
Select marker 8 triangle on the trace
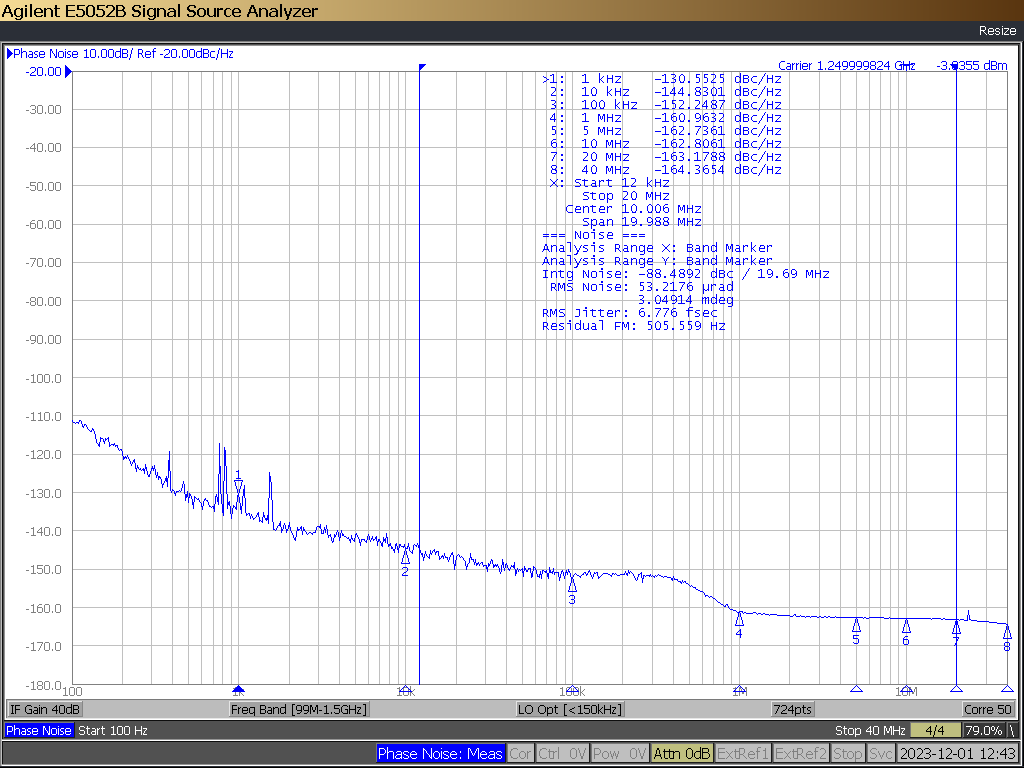[x=1006, y=632]
